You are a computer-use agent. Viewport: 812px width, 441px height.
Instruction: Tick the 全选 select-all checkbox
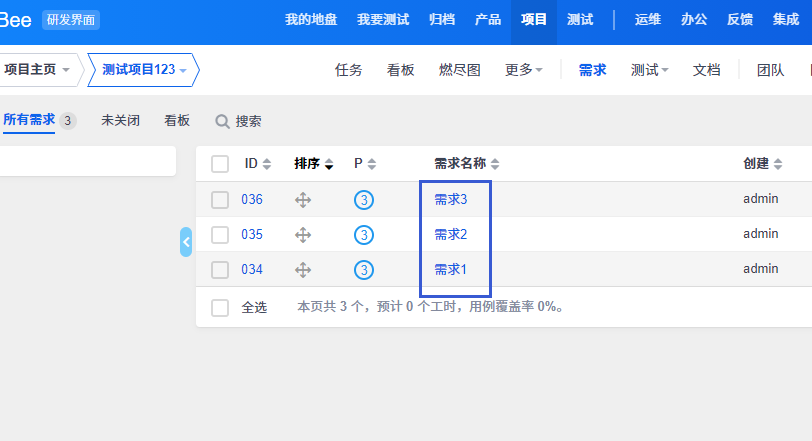pos(220,308)
